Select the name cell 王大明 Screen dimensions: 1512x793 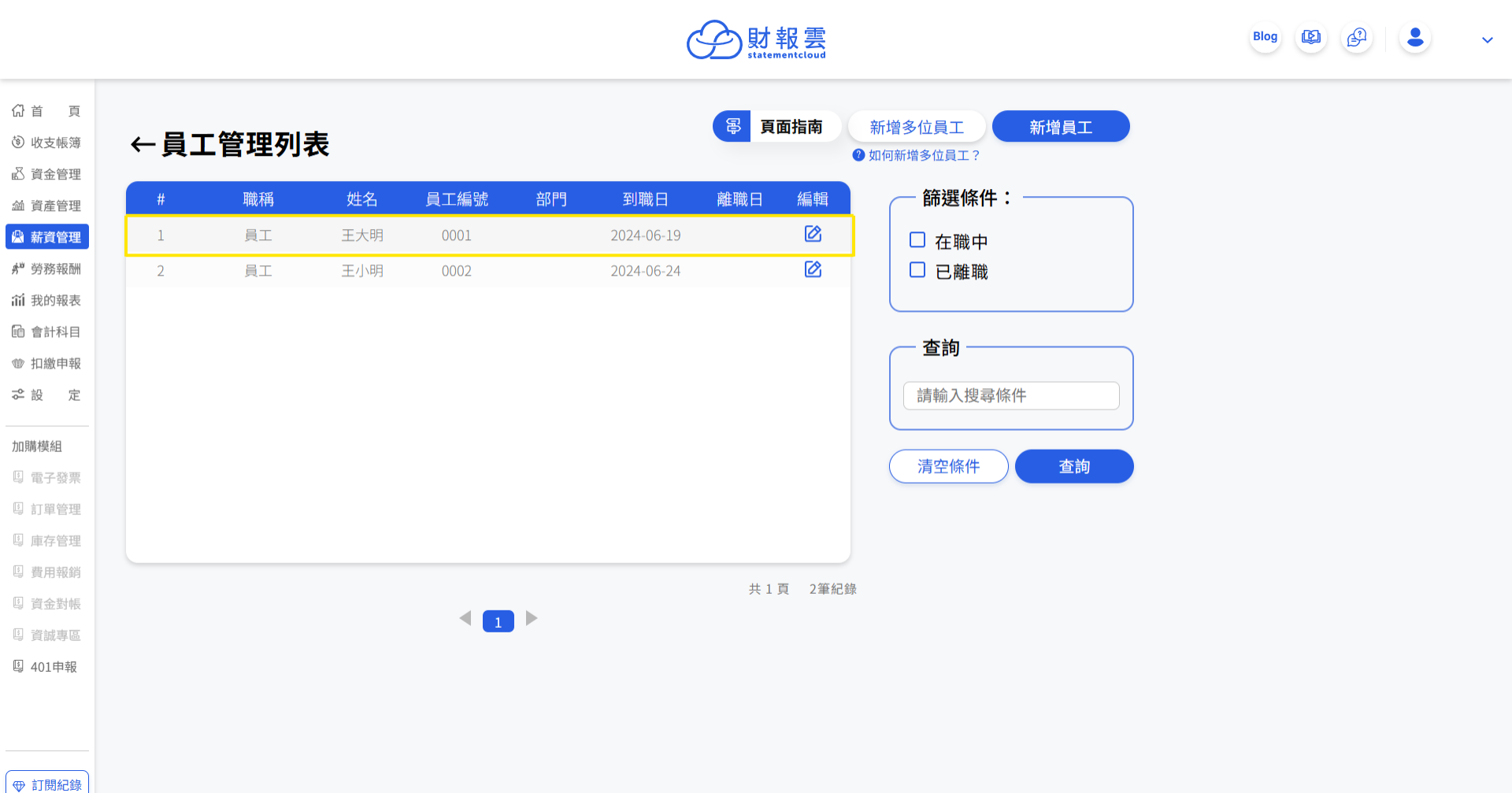pyautogui.click(x=362, y=235)
